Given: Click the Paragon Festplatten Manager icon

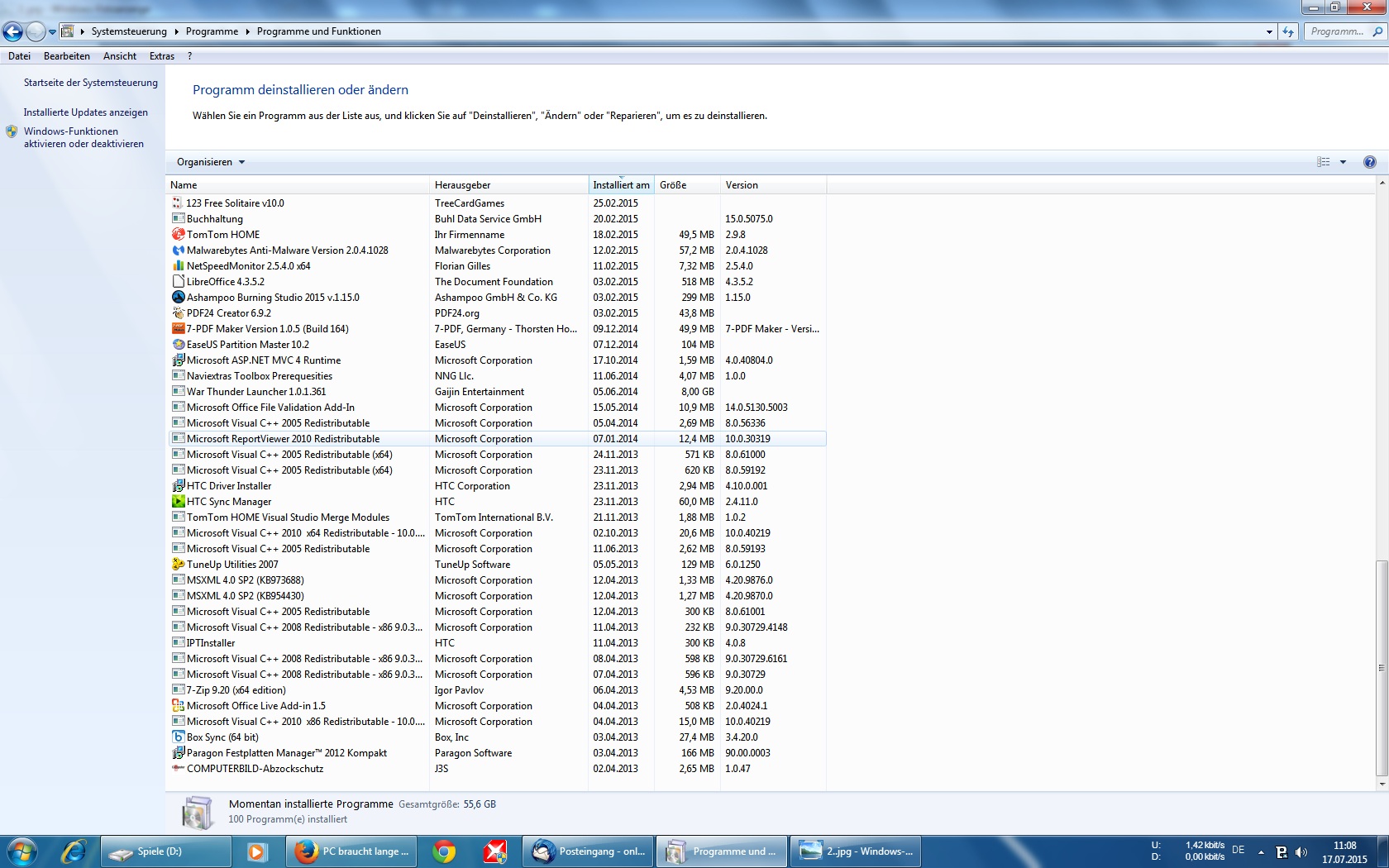Looking at the screenshot, I should coord(178,752).
